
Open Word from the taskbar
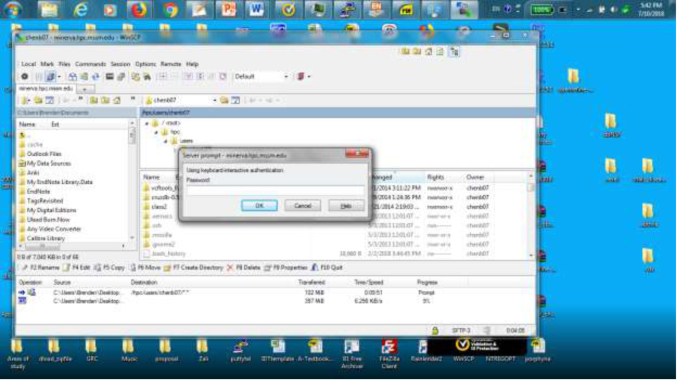pyautogui.click(x=256, y=9)
